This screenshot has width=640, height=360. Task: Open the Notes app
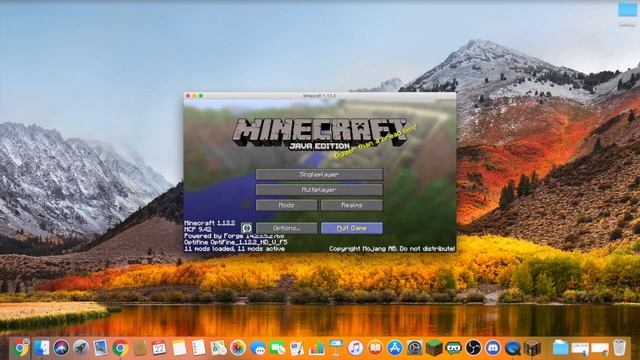179,348
